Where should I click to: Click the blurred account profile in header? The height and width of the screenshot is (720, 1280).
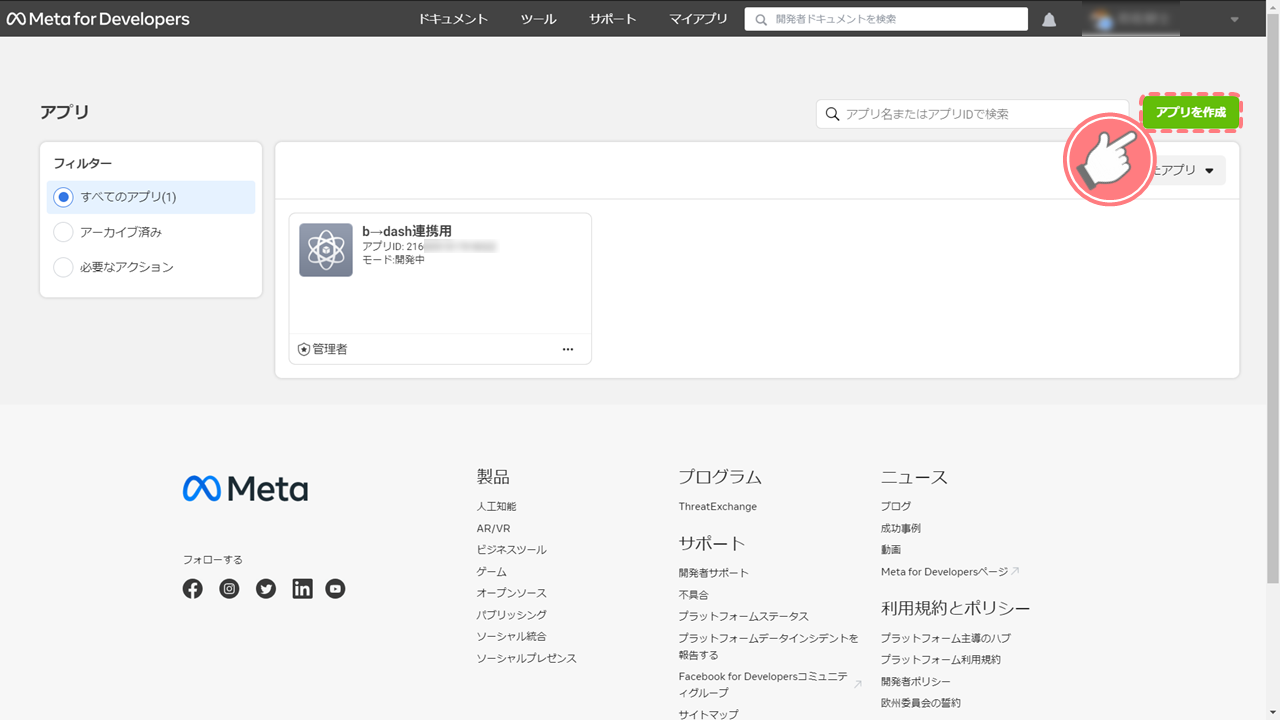1131,19
